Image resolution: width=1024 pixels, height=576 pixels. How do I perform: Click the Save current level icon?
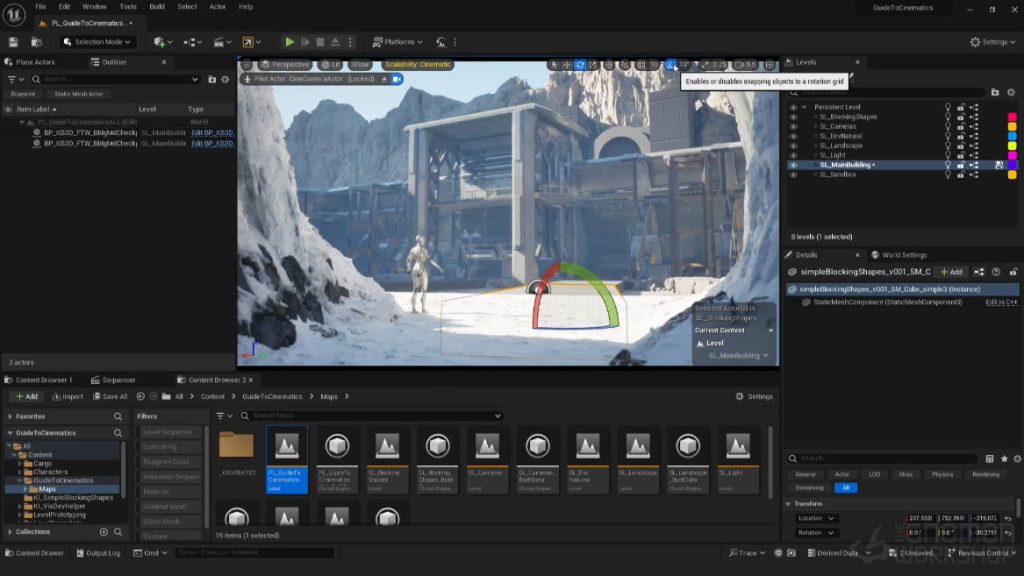[x=13, y=42]
